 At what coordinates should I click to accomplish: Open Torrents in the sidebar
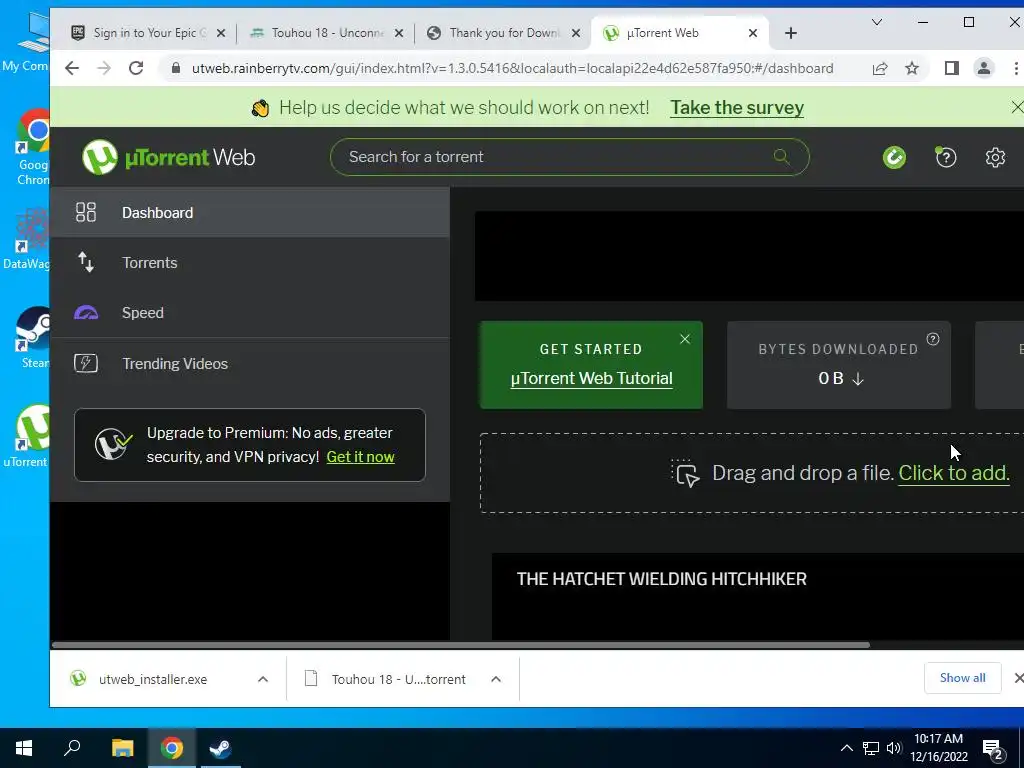(249, 263)
